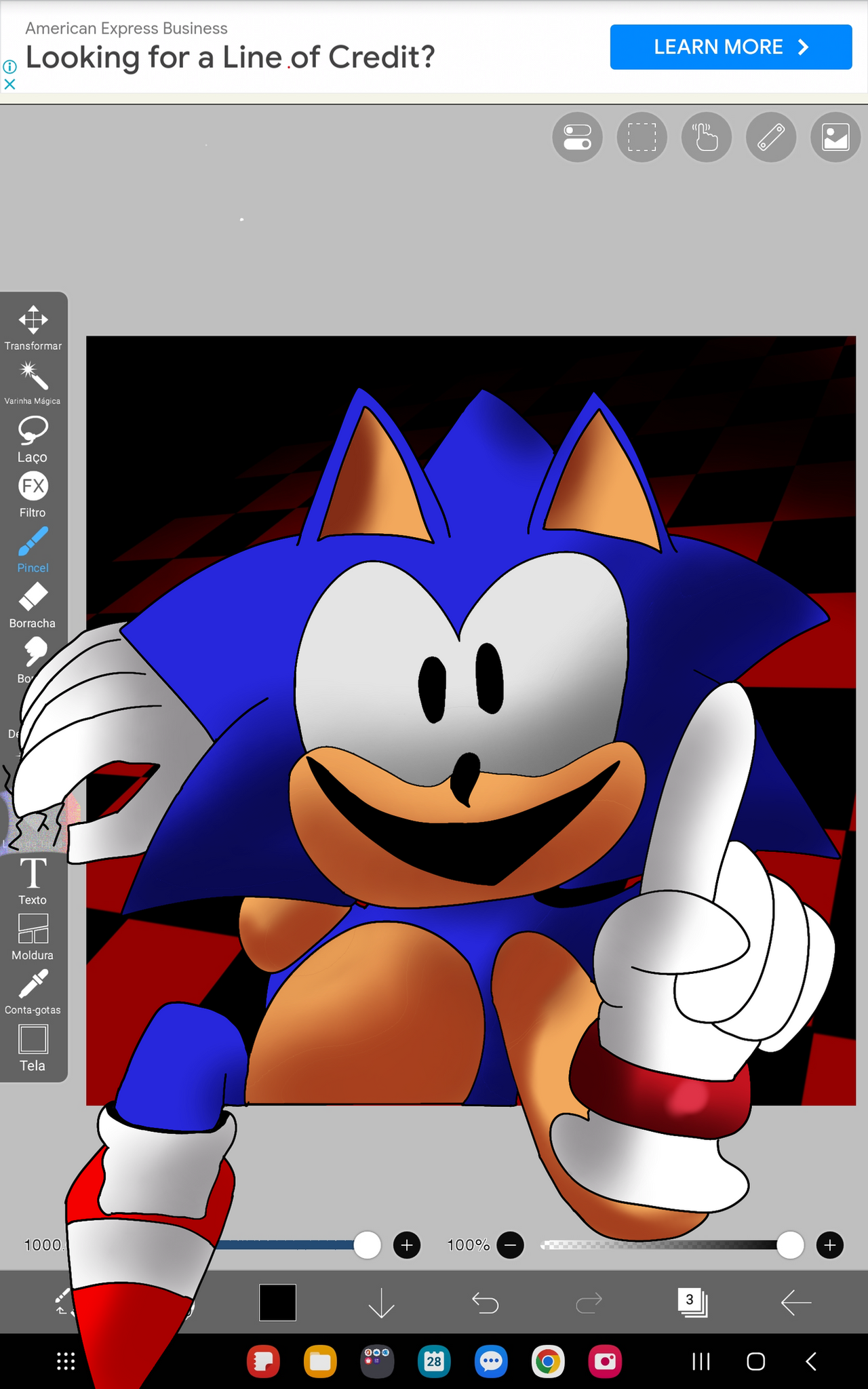
Task: Click the Line of Credit headline
Action: (x=231, y=58)
